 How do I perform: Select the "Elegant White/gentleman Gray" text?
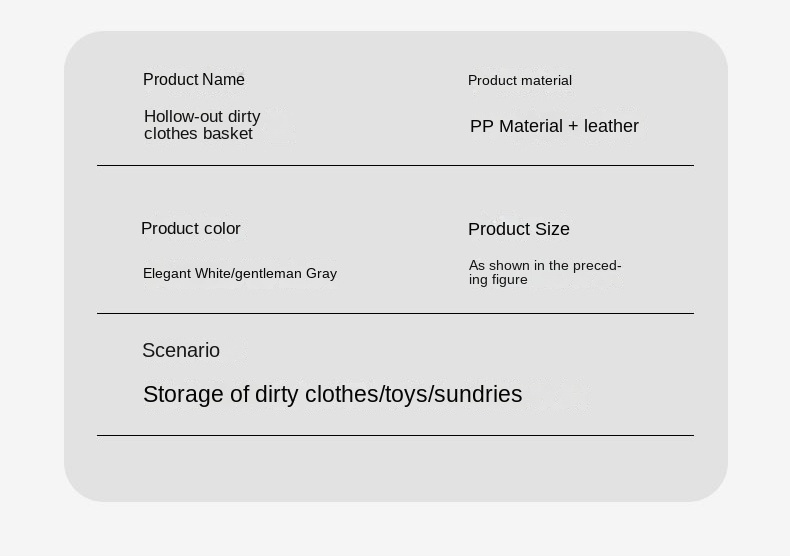pos(240,274)
